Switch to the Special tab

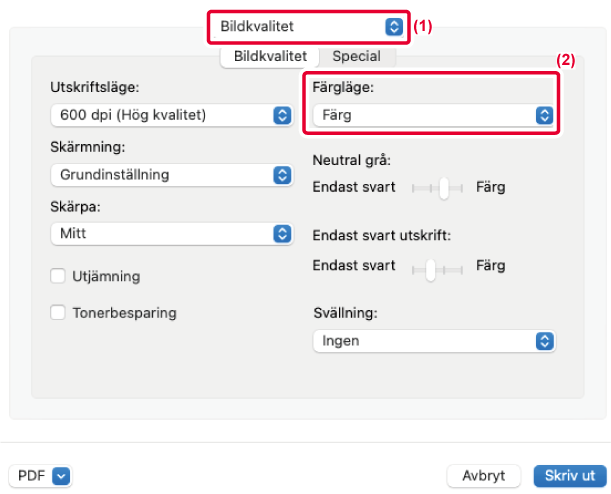click(x=356, y=57)
